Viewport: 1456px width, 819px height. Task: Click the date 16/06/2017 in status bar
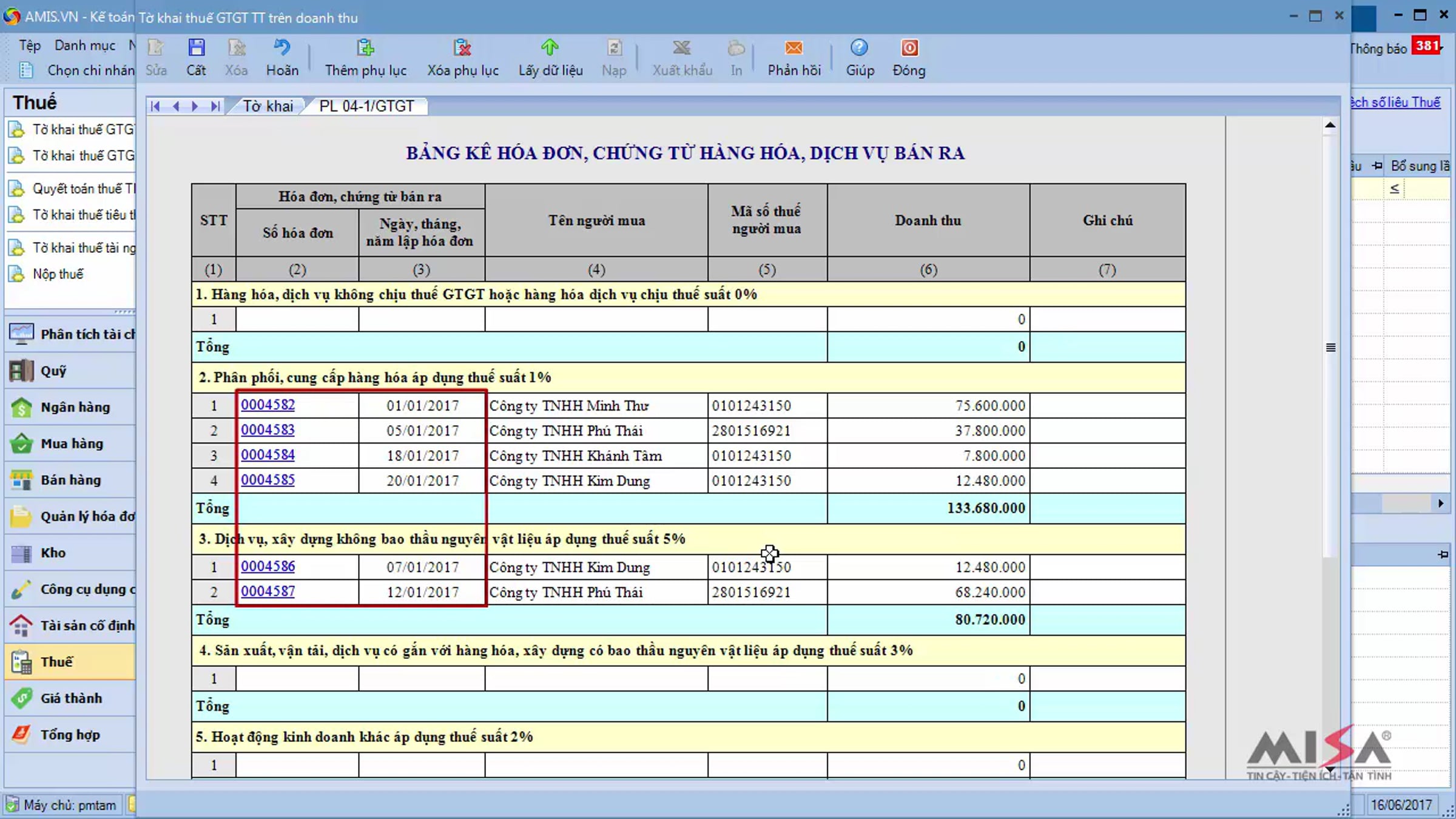click(x=1401, y=805)
